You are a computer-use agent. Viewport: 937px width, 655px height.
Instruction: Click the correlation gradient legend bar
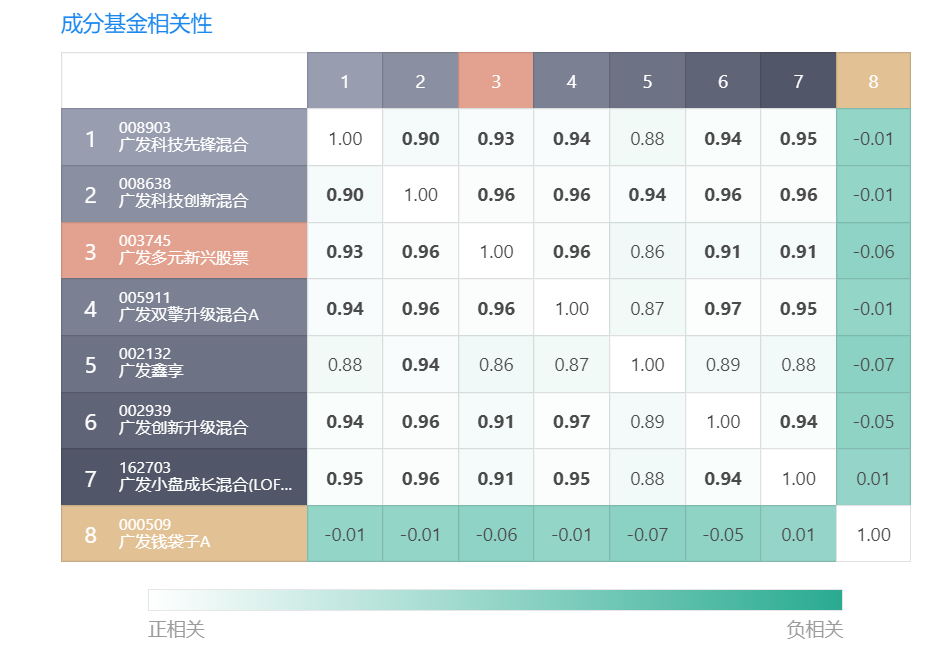[495, 599]
